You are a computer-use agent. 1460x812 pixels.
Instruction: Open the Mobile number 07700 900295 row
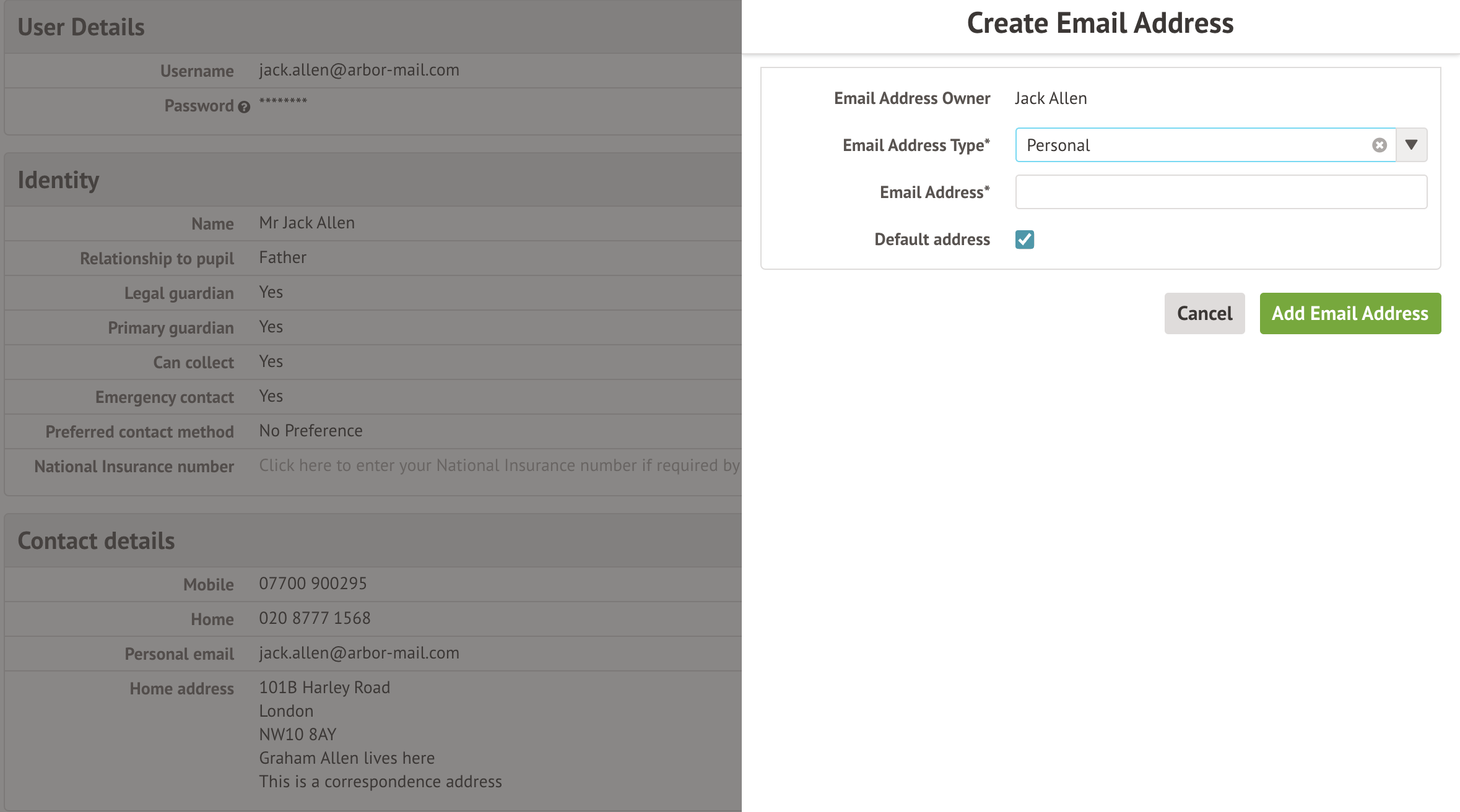313,584
